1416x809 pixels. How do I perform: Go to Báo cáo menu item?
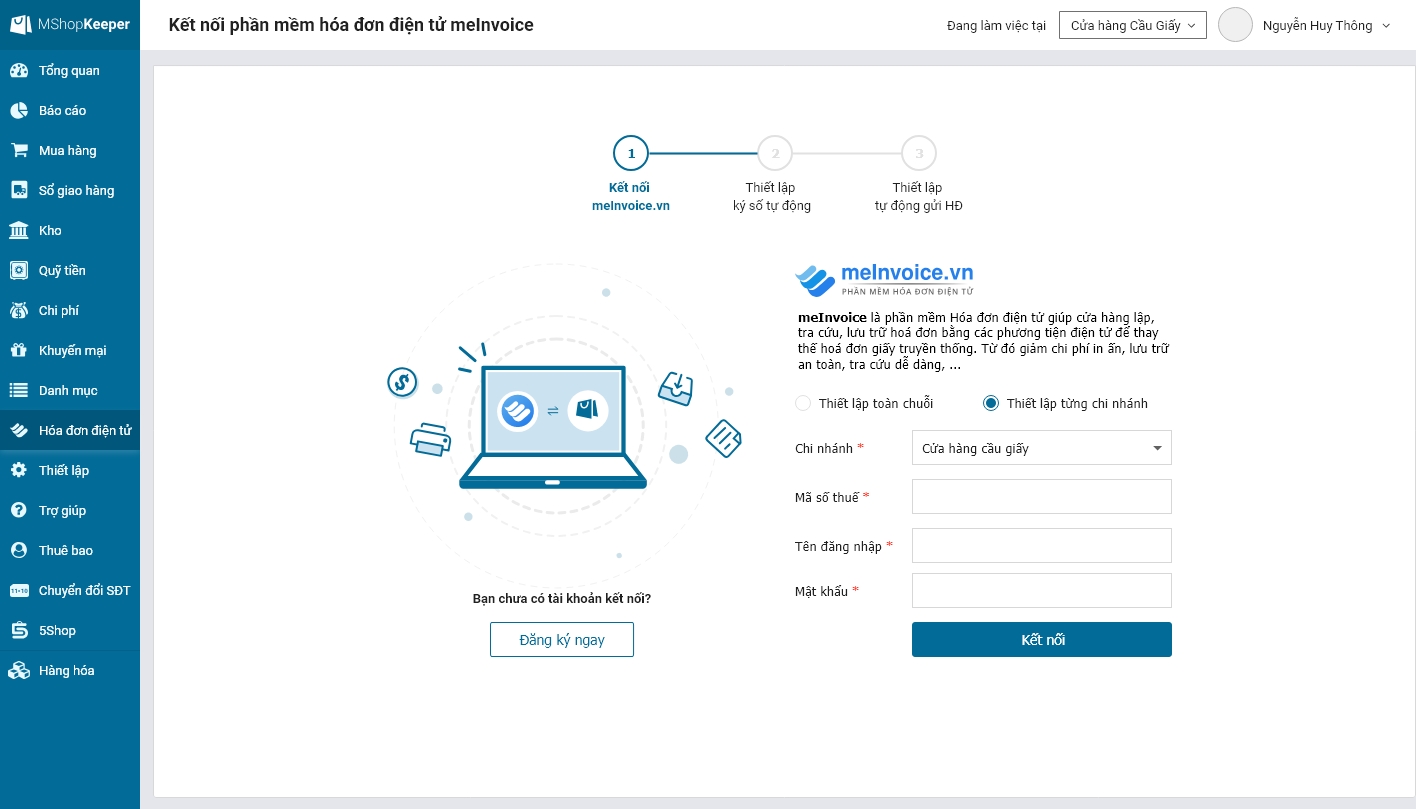[70, 111]
